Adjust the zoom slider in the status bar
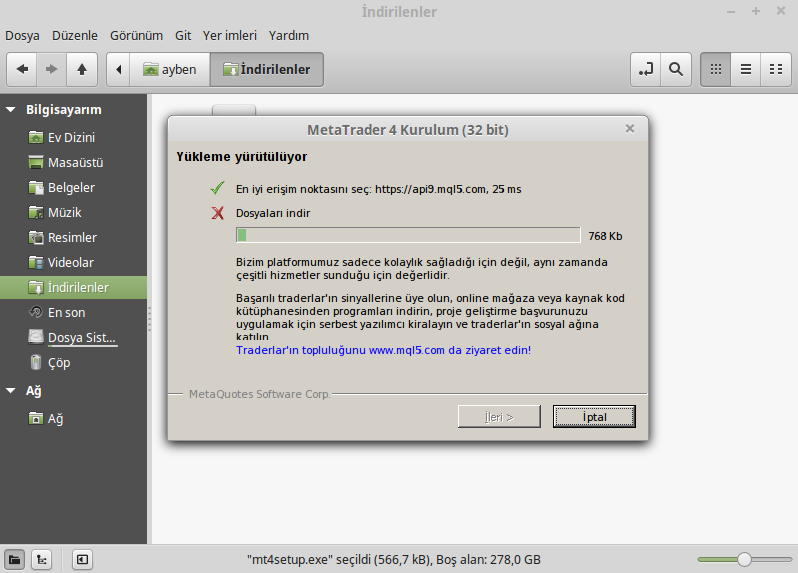Screen dimensions: 798x573 744,559
